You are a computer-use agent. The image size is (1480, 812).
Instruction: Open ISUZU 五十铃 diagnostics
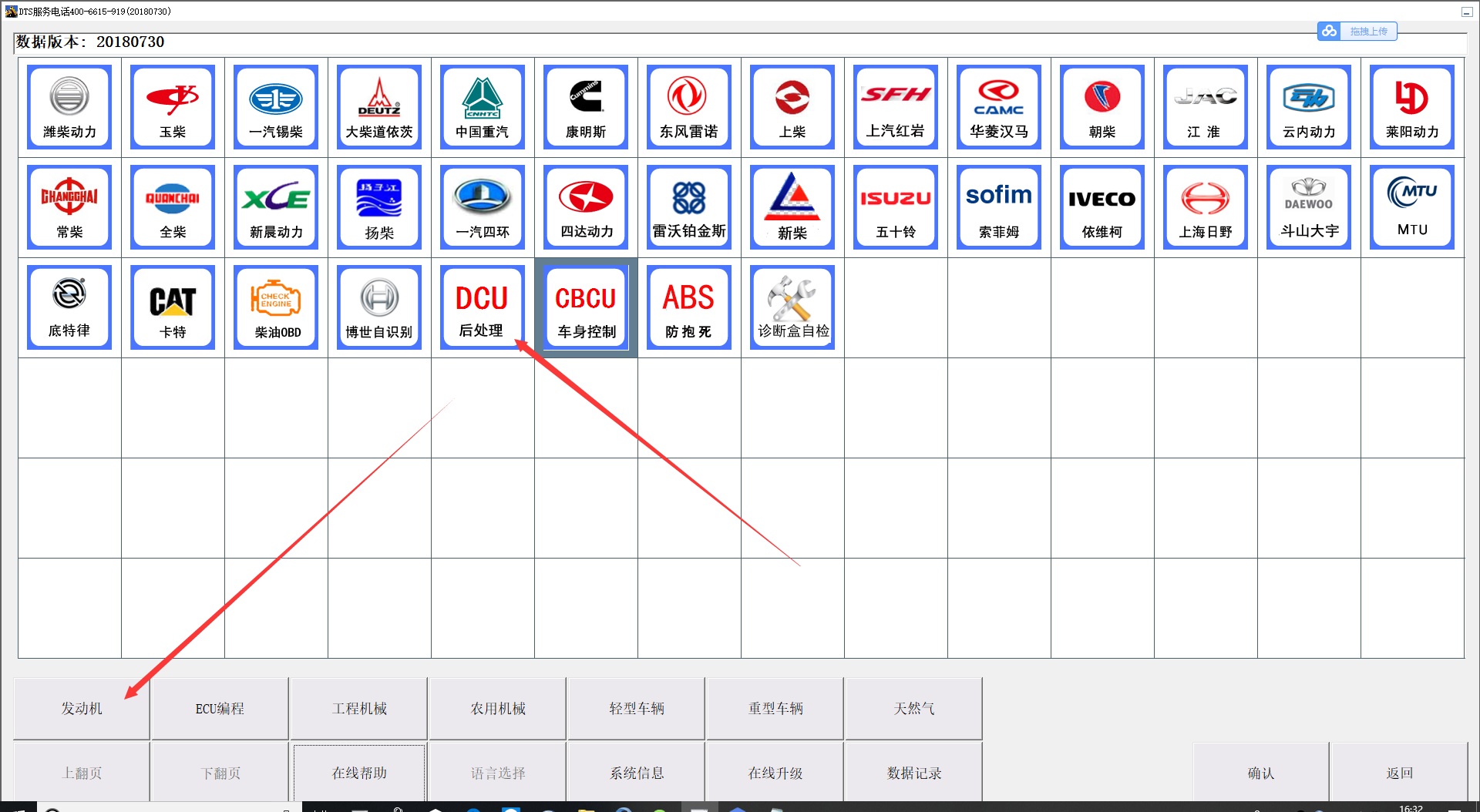pos(896,207)
